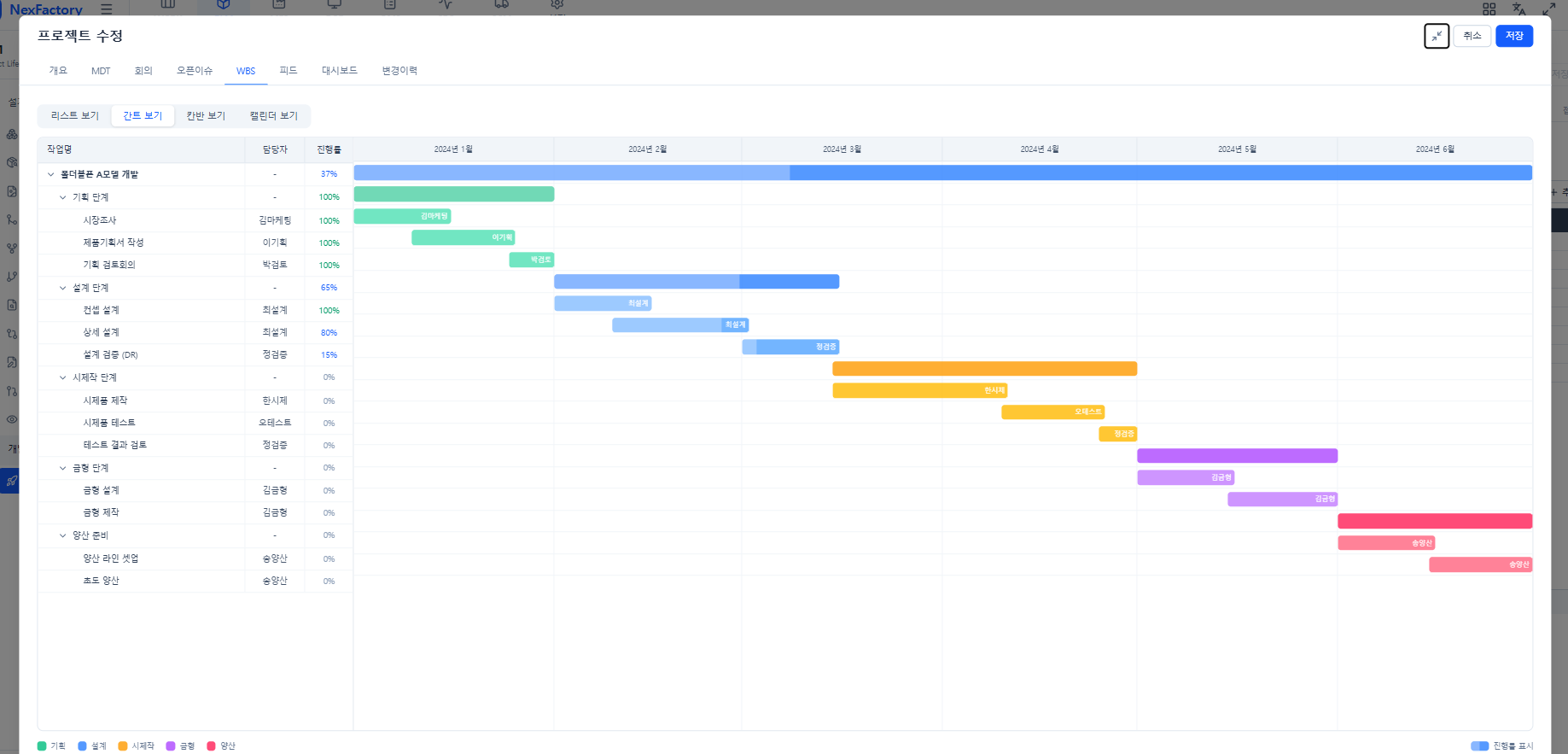Select the monitor icon in top navigation
Image resolution: width=1568 pixels, height=754 pixels.
(335, 4)
